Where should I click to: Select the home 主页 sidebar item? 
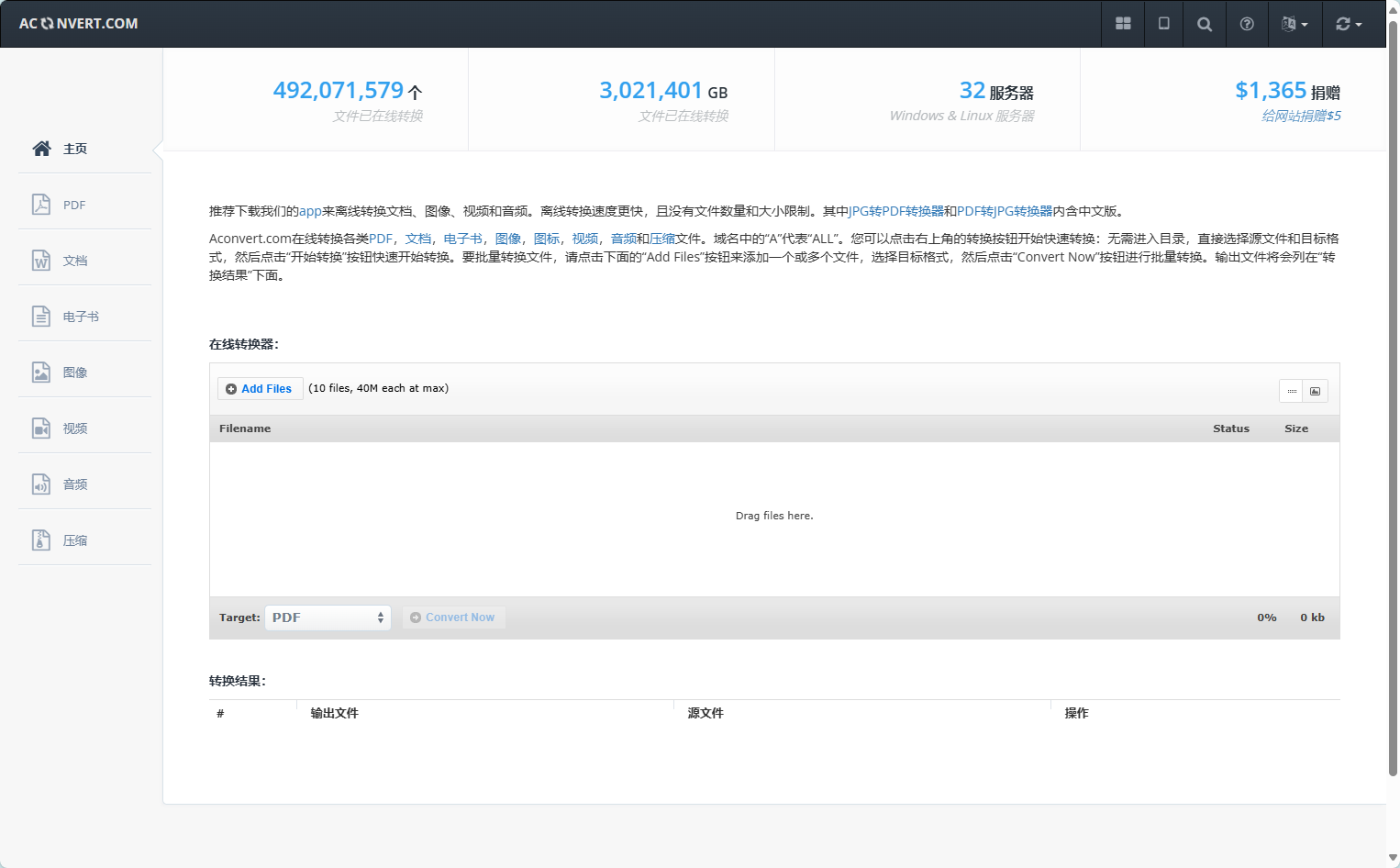[84, 149]
